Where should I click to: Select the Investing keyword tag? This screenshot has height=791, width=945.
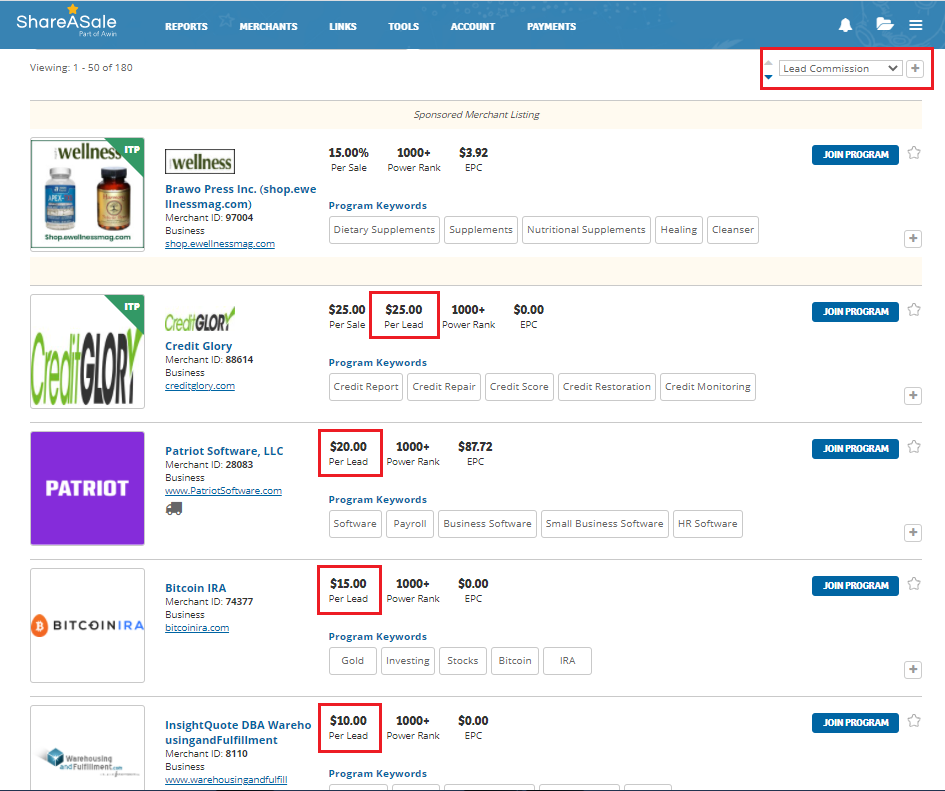click(407, 660)
